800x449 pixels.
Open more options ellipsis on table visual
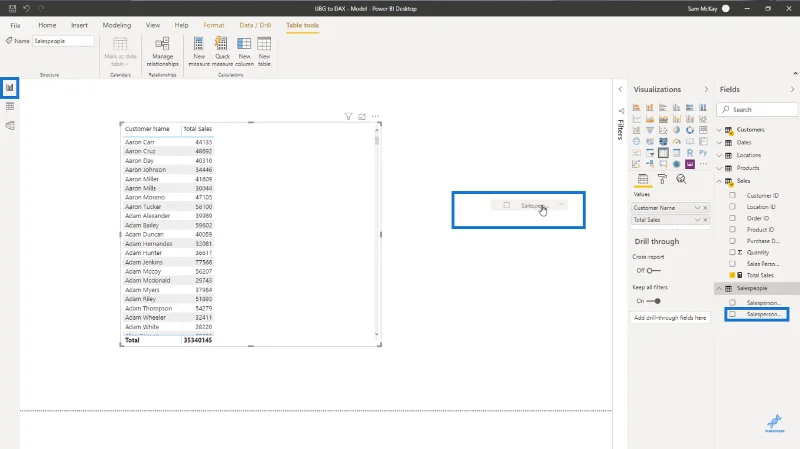click(376, 117)
